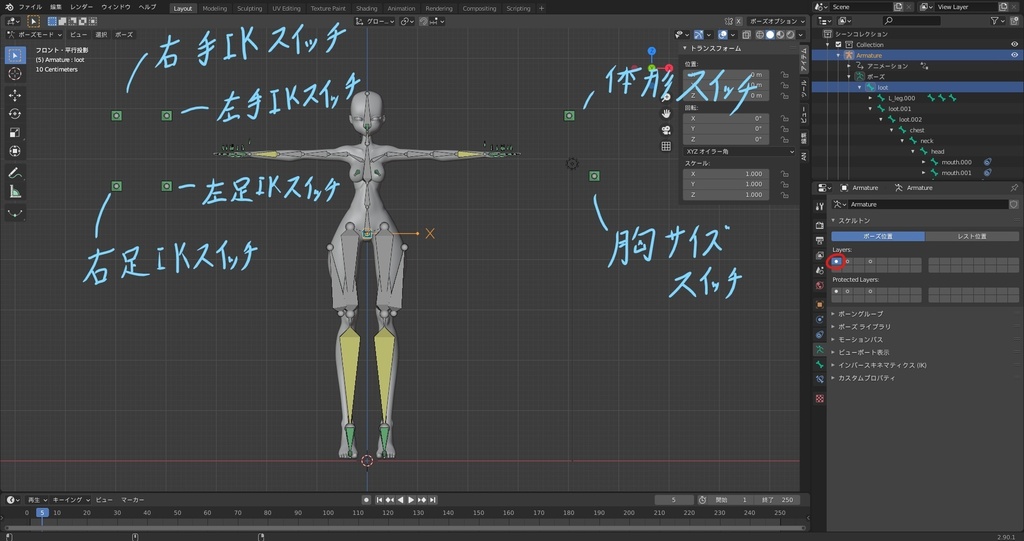1024x541 pixels.
Task: Open the ファイル menu
Action: point(30,7)
